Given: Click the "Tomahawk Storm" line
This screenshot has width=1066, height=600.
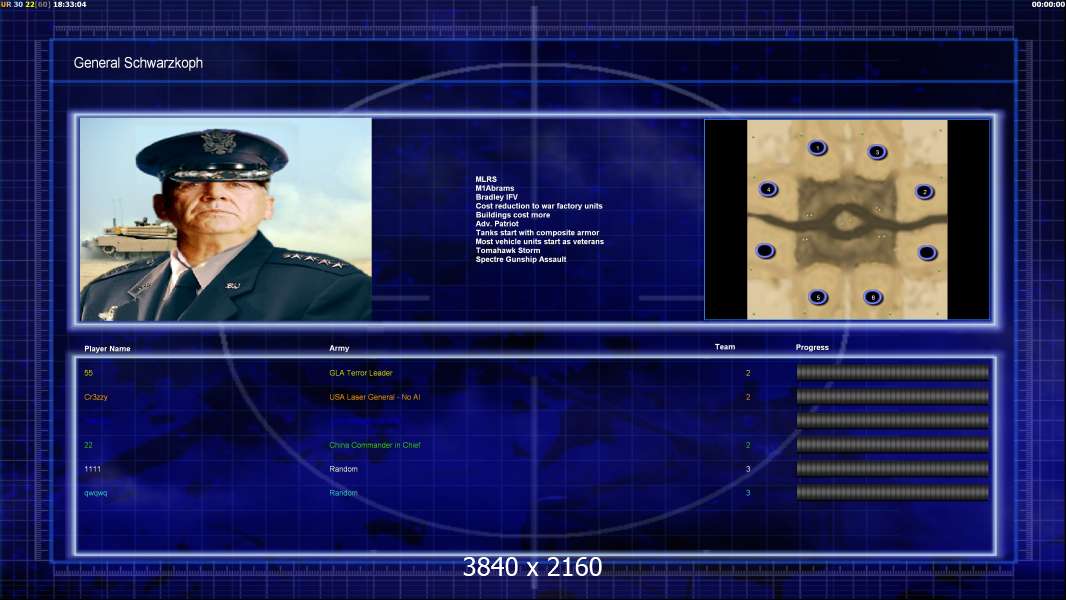Looking at the screenshot, I should point(508,250).
